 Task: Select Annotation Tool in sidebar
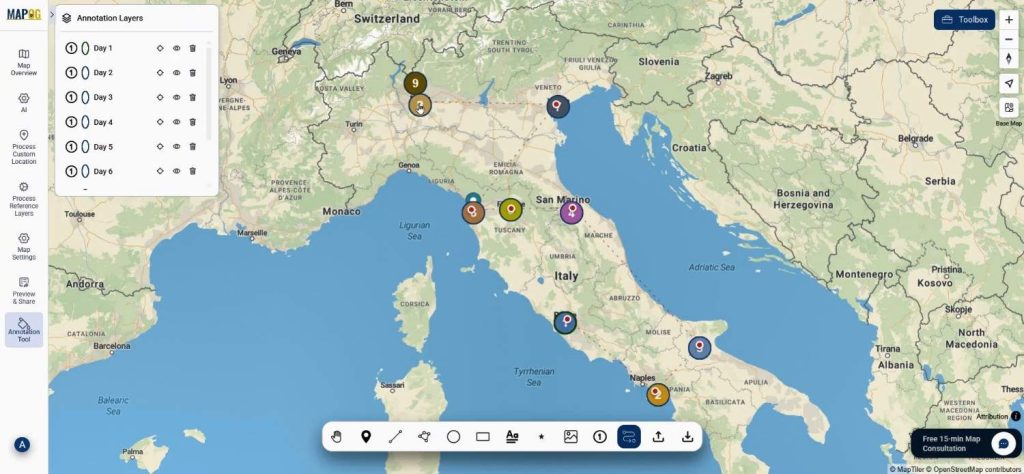24,330
